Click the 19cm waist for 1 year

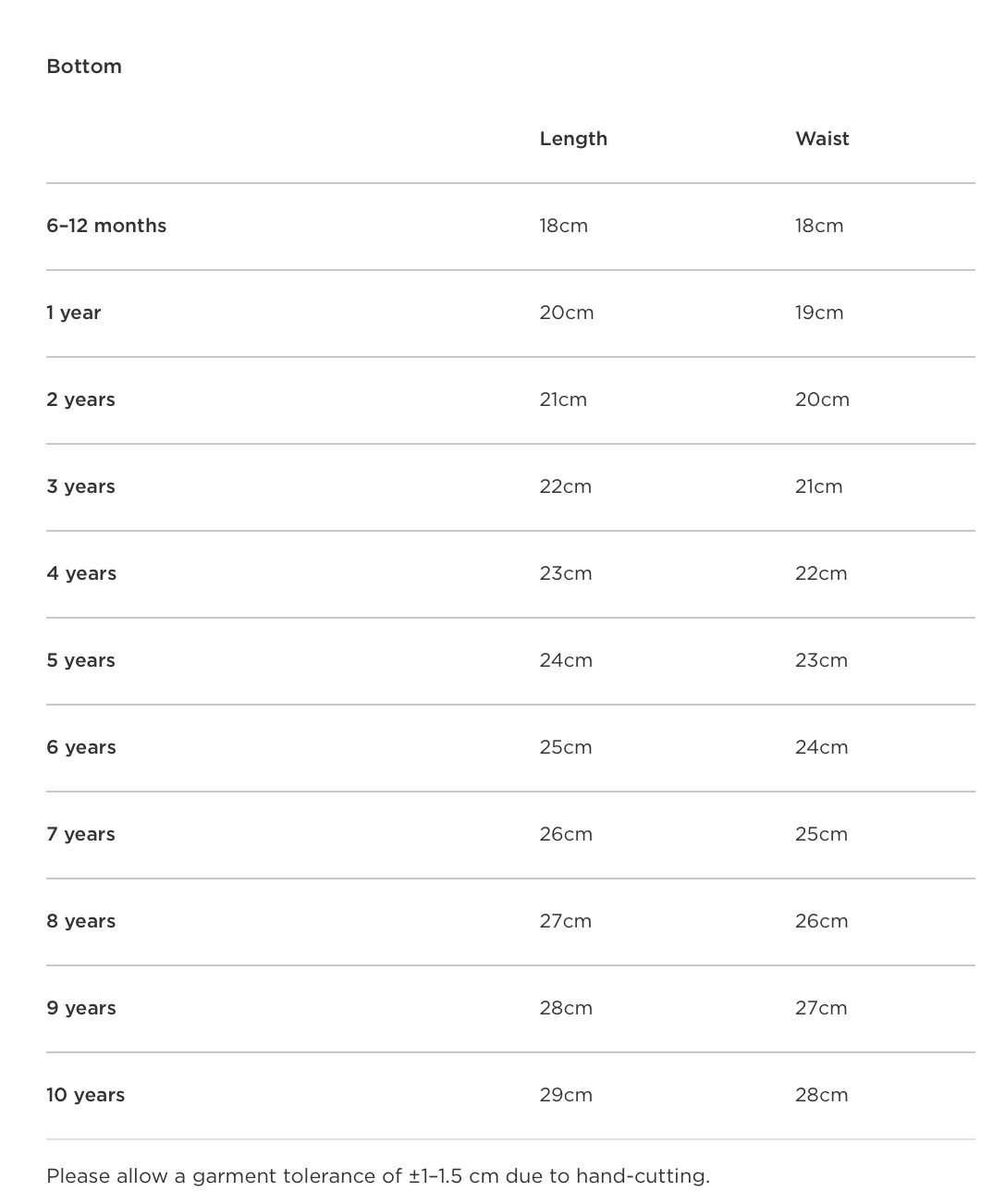[x=819, y=313]
